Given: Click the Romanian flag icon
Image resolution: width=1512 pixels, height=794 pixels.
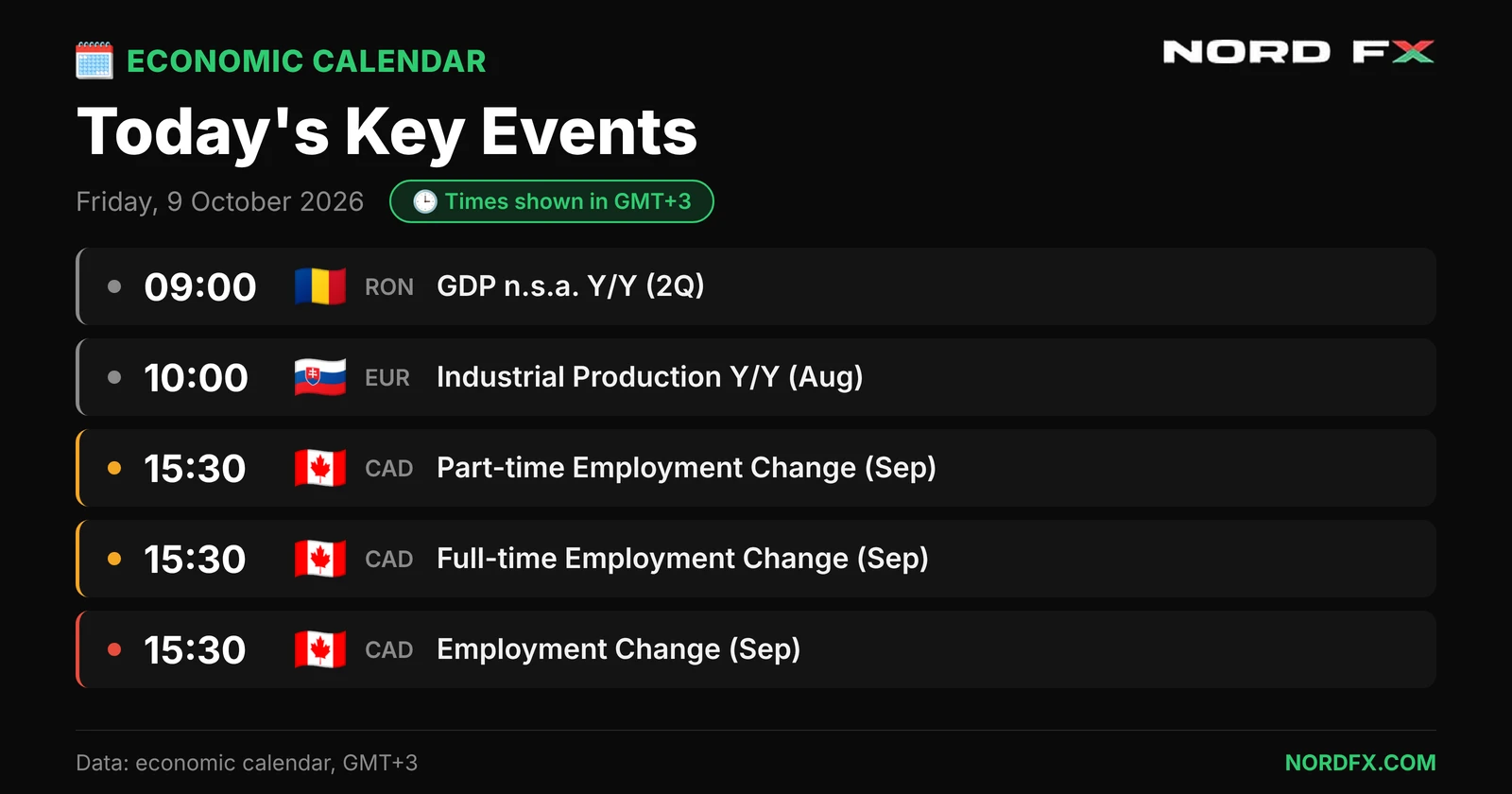Looking at the screenshot, I should tap(319, 286).
